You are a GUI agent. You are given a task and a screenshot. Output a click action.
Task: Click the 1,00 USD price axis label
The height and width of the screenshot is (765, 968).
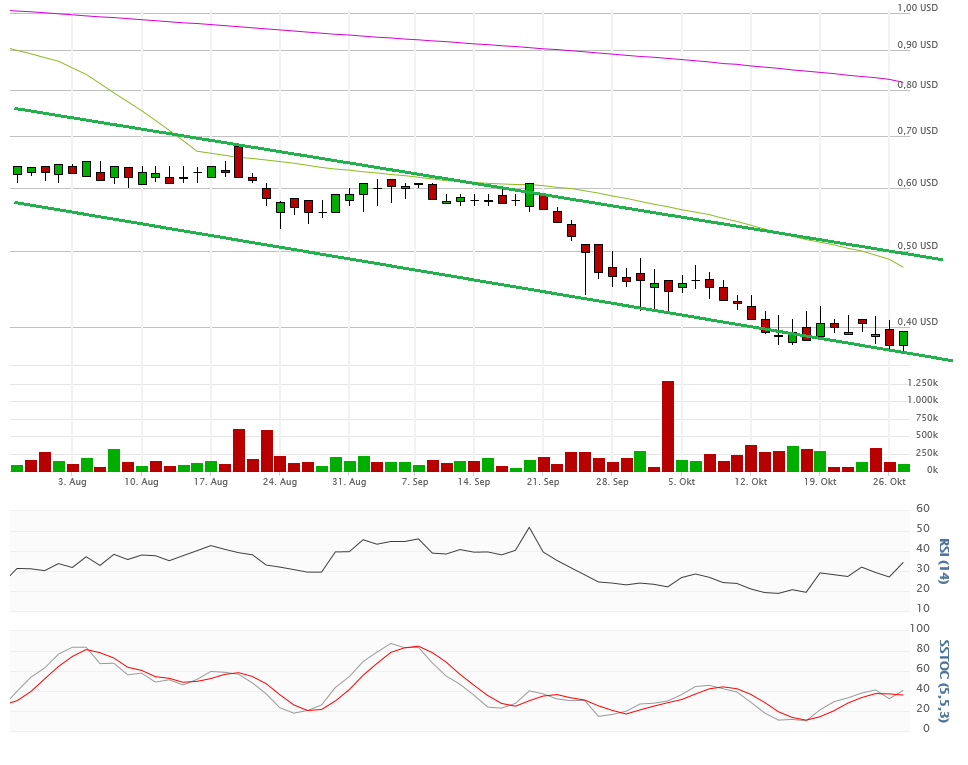(x=917, y=8)
